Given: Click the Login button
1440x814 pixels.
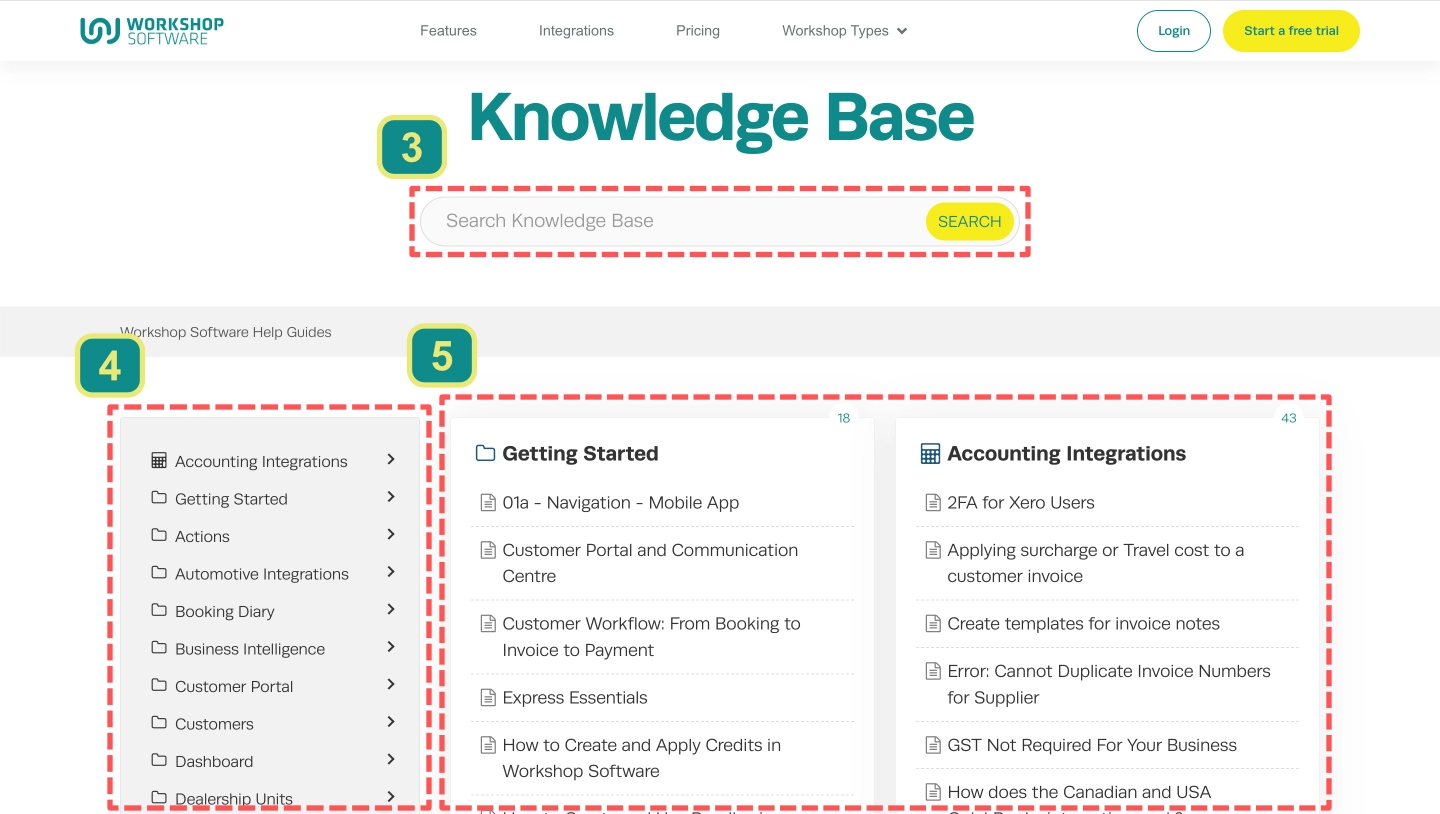Looking at the screenshot, I should tap(1174, 31).
